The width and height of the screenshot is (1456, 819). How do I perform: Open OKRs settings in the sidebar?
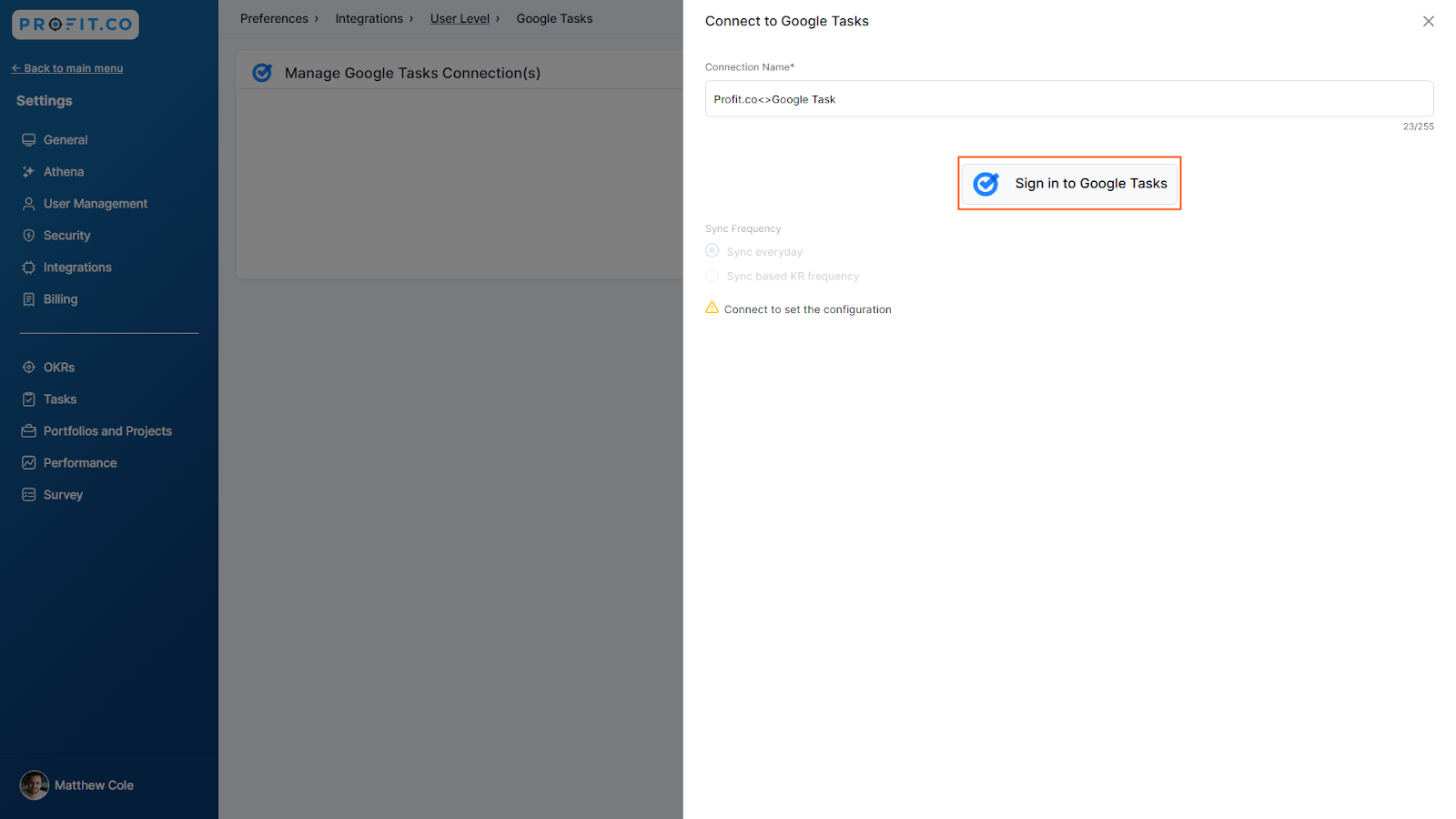(59, 368)
